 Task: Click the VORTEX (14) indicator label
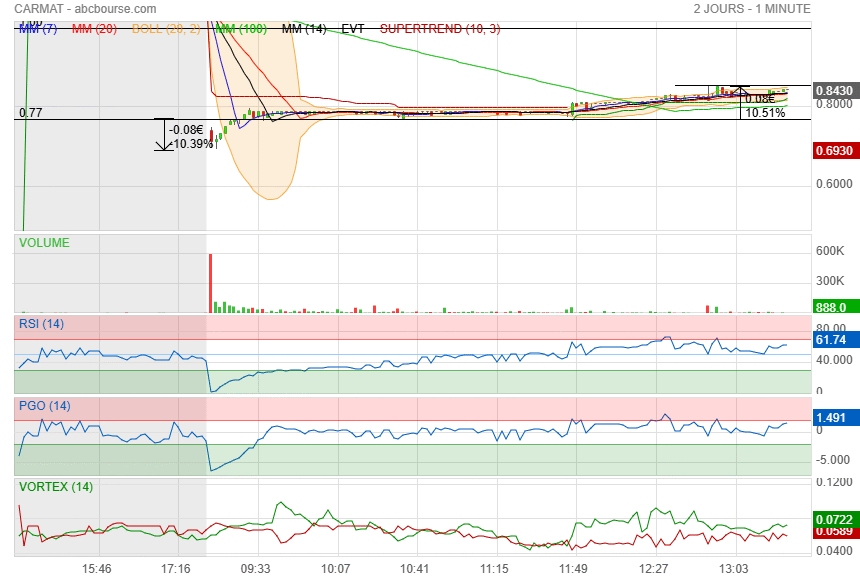[x=56, y=487]
